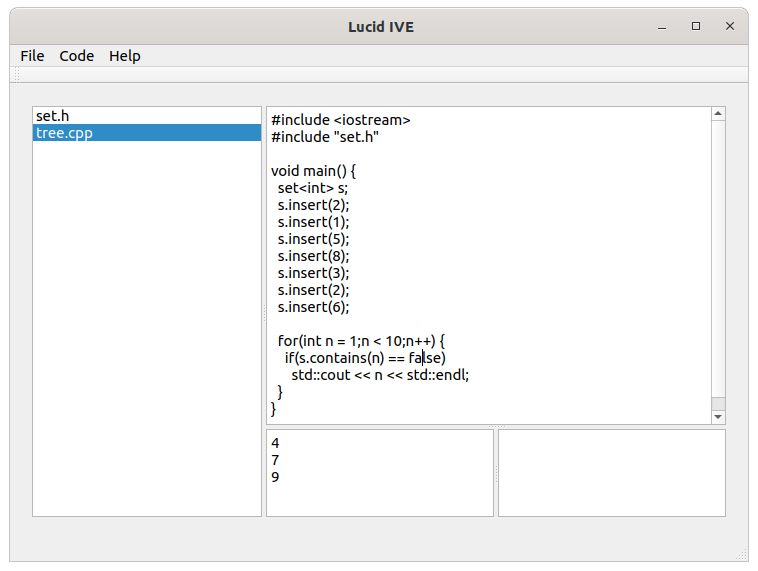Click the editor scrollbar up arrow
The width and height of the screenshot is (758, 571).
(x=718, y=114)
